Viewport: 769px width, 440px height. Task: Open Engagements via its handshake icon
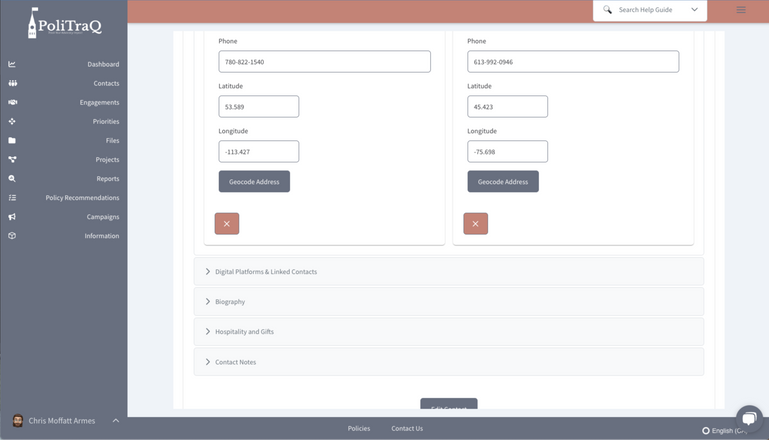[x=12, y=102]
